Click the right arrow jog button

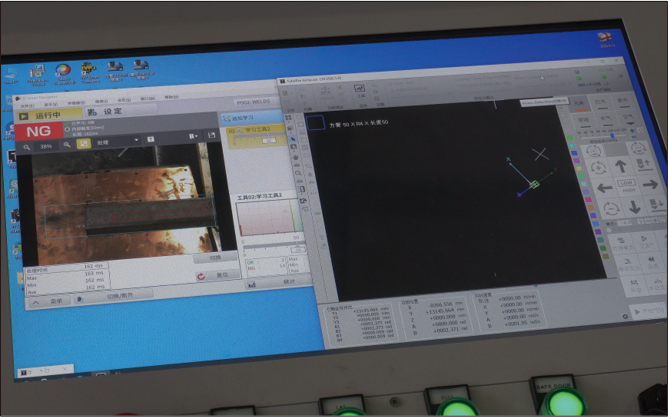tap(650, 184)
